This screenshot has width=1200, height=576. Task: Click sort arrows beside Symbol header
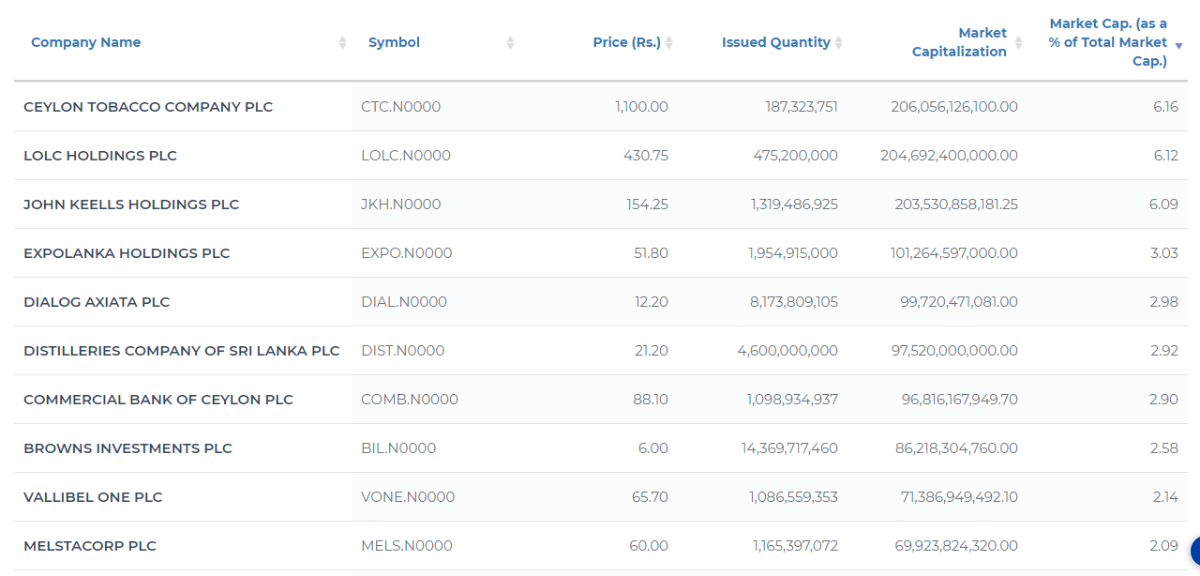click(x=510, y=42)
